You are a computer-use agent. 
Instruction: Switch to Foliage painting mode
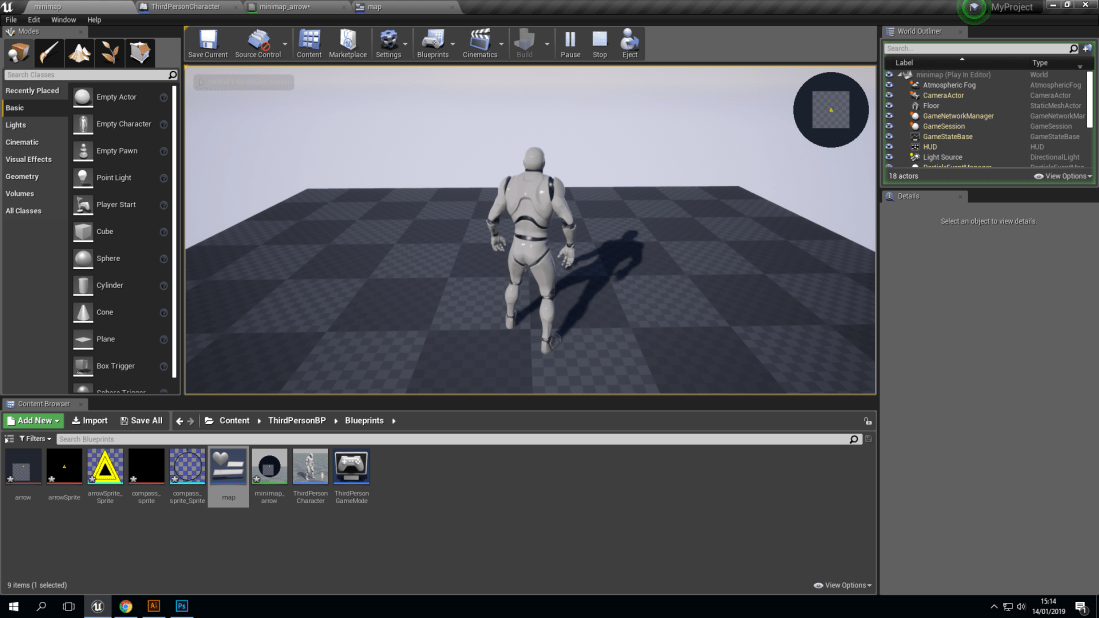click(x=109, y=52)
